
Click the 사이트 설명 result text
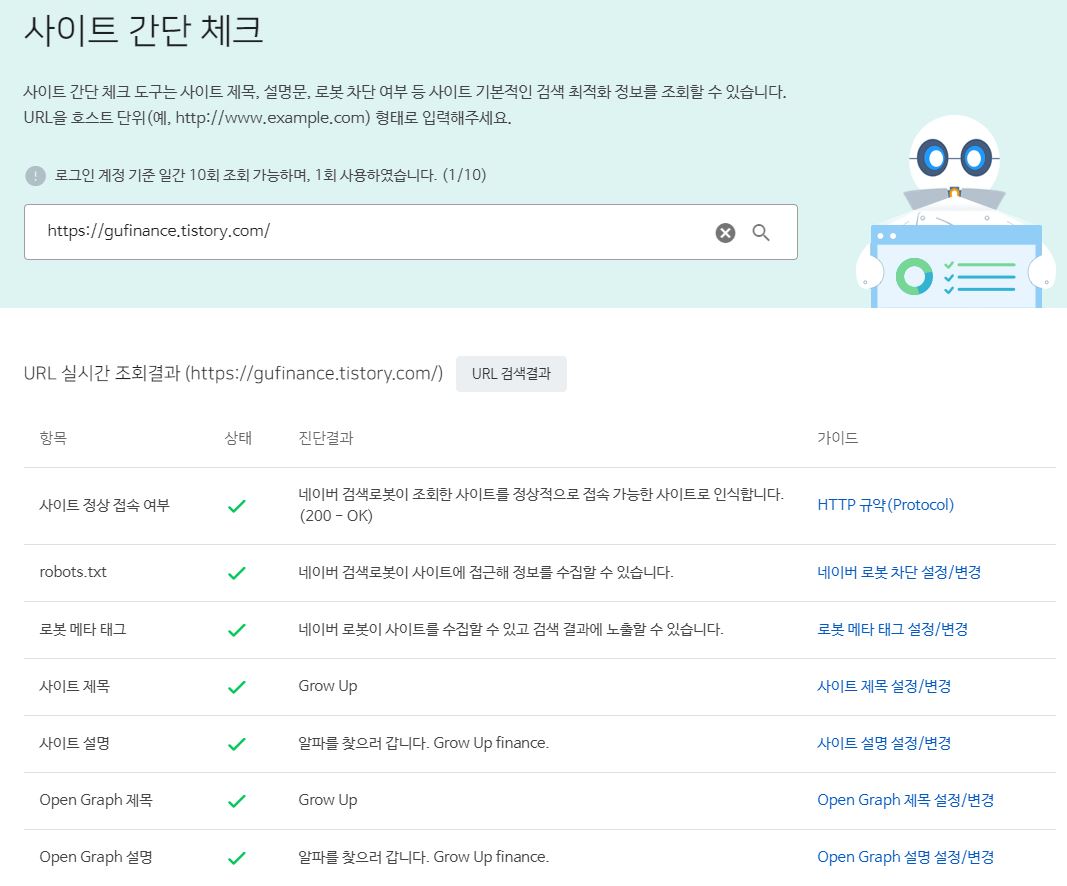[423, 743]
